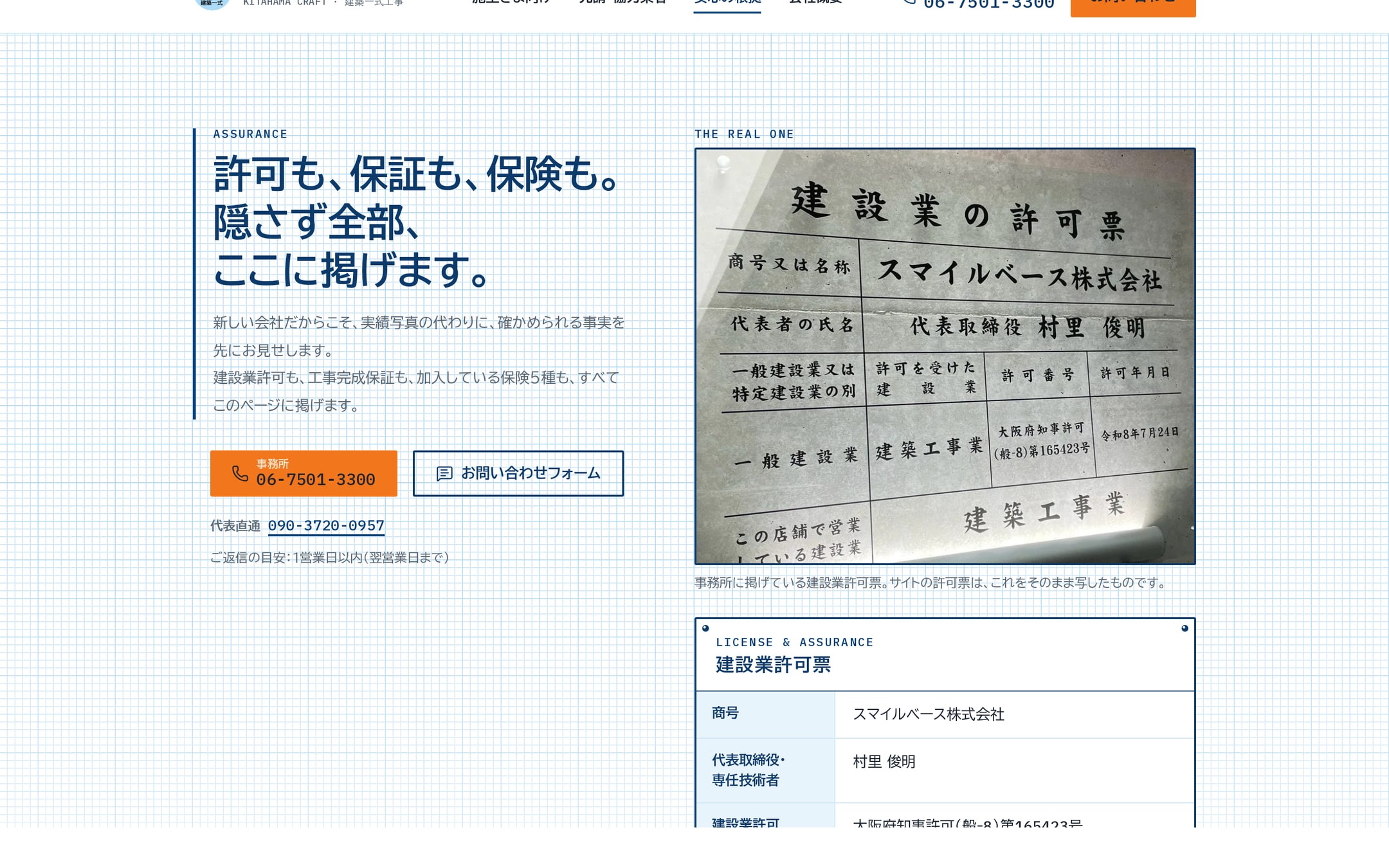Click the 代表取締役・専任技術者 row header
The image size is (1389, 868).
(x=765, y=770)
